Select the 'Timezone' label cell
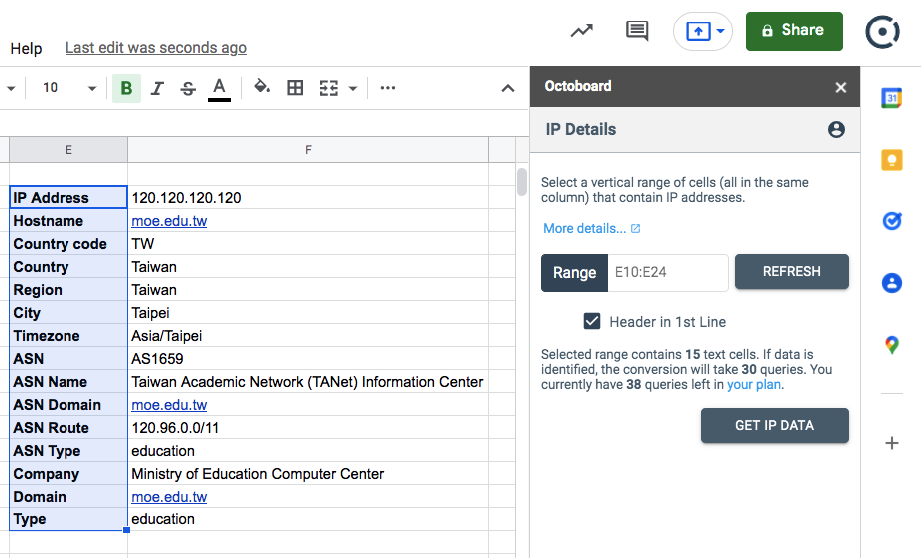Viewport: 921px width, 558px height. tap(68, 335)
